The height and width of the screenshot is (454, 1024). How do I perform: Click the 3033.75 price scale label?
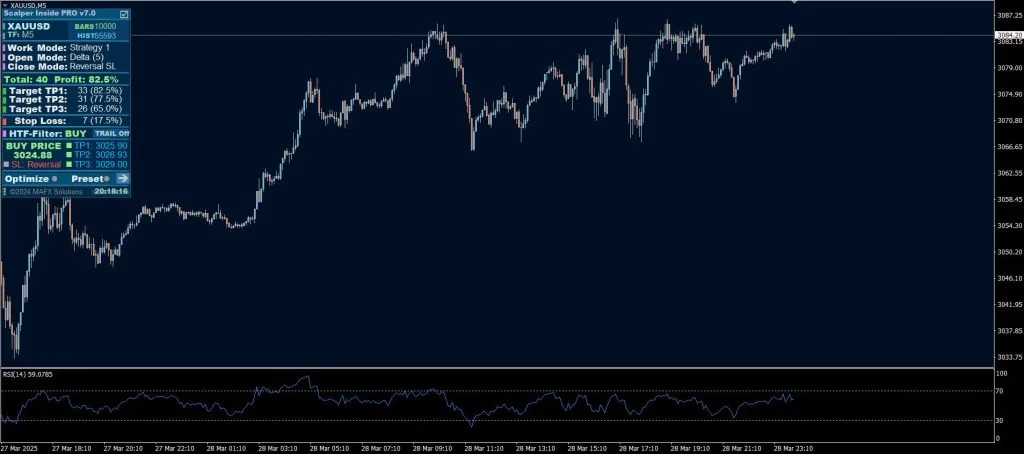tap(1008, 357)
